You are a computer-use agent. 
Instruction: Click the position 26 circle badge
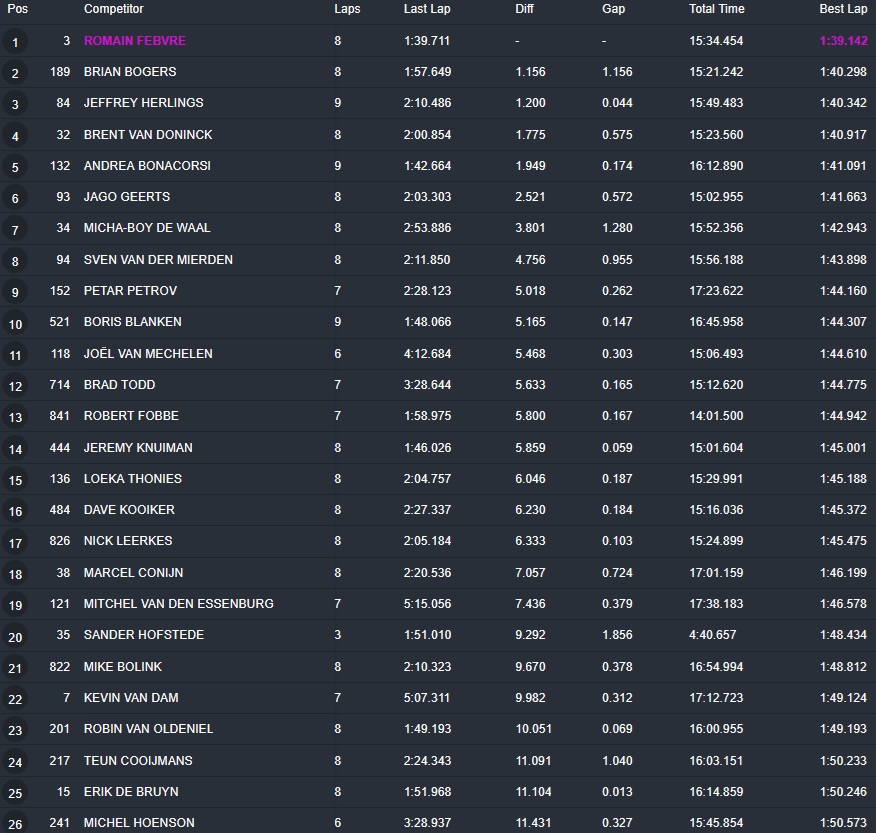coord(15,823)
